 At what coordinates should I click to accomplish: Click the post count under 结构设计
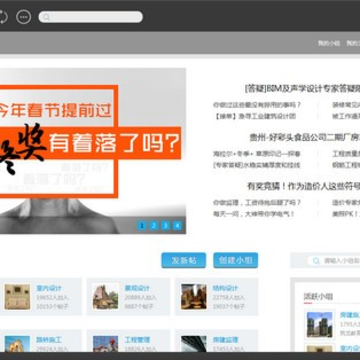pos(229,306)
